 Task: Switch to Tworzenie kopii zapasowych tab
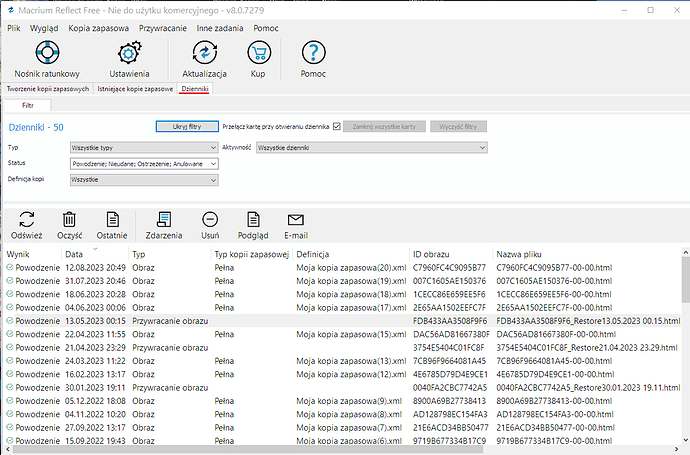pos(48,89)
